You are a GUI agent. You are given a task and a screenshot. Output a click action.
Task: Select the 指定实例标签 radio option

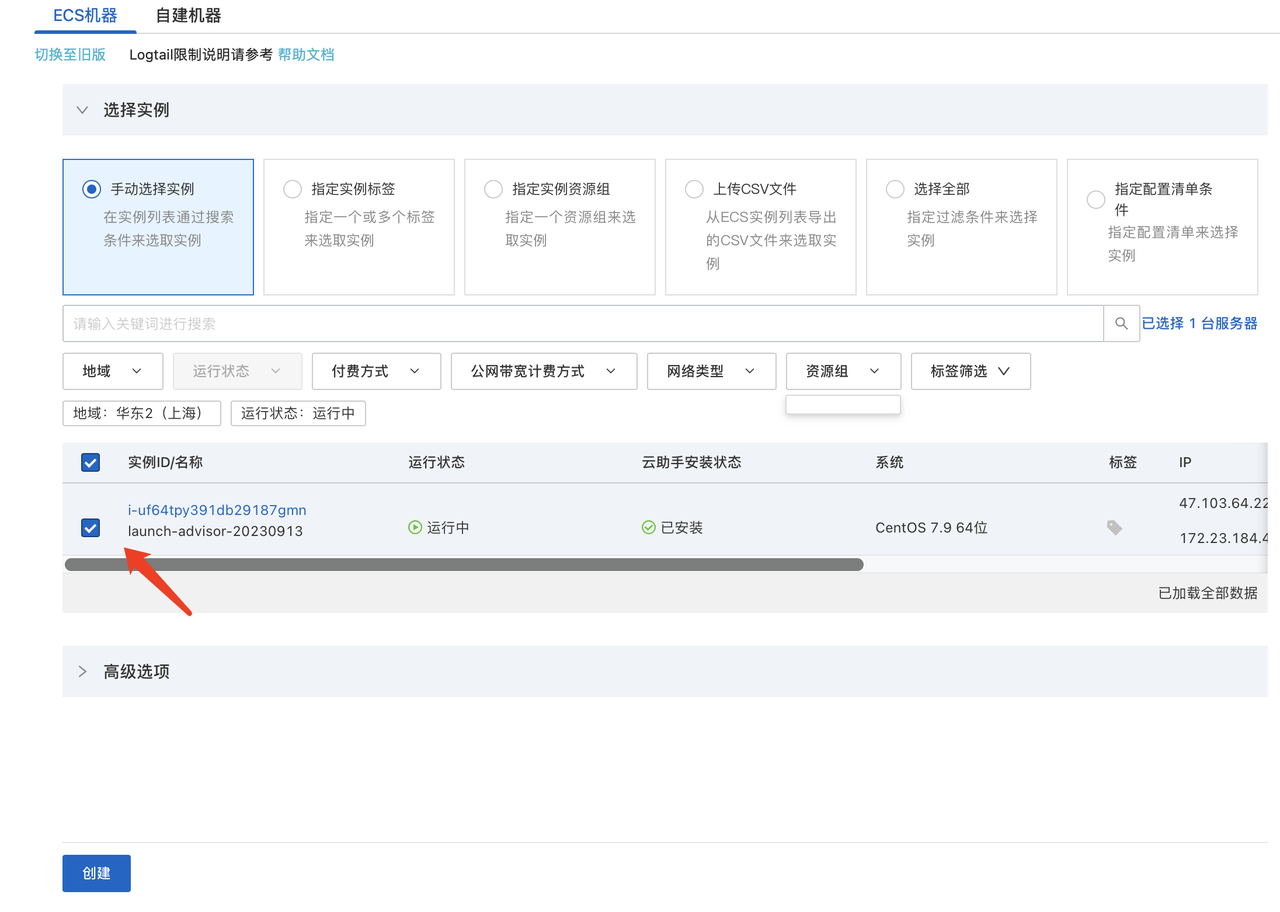click(x=293, y=189)
